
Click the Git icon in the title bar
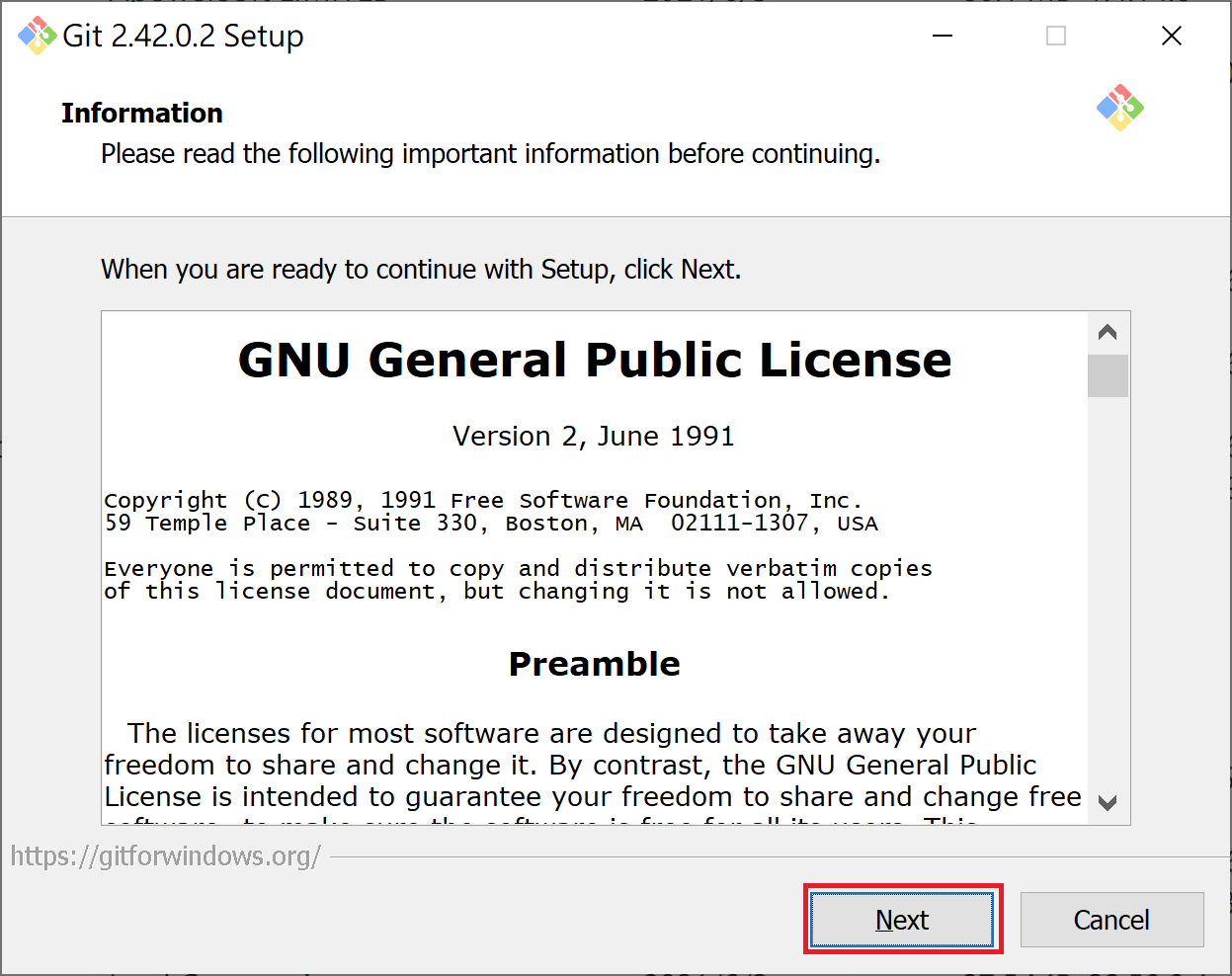point(38,36)
